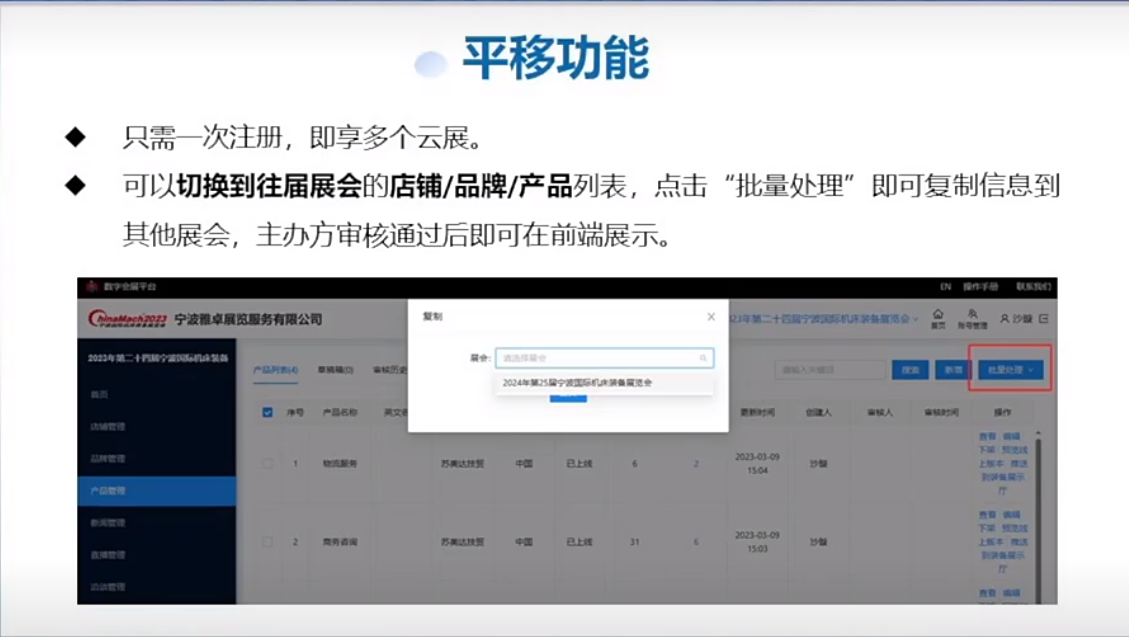
Task: Click 苏美达技贸 cell in row 商务咨询
Action: pos(462,541)
